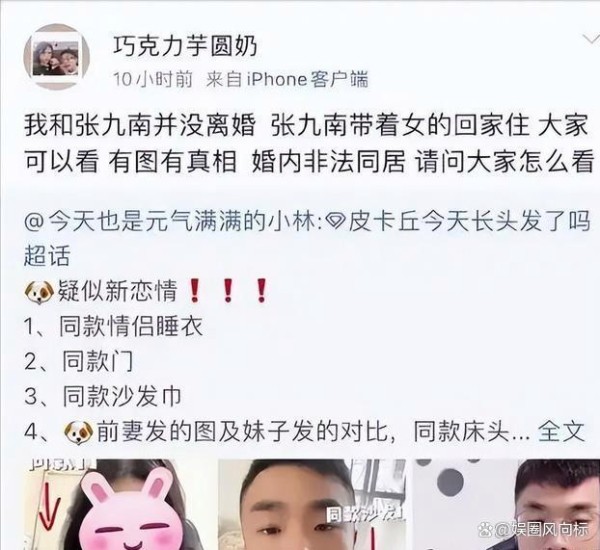
Task: Open username 巧克力芋圆奶
Action: coord(185,46)
